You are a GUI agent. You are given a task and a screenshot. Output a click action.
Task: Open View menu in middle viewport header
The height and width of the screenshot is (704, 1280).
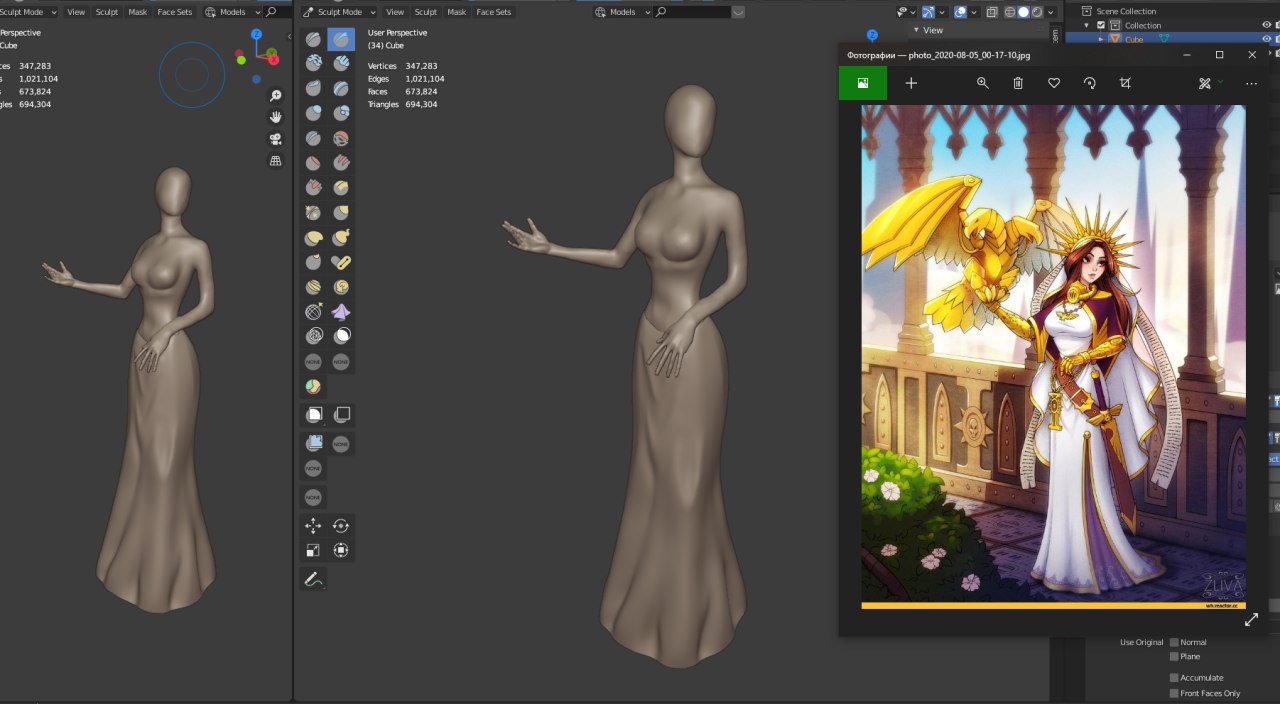click(395, 12)
